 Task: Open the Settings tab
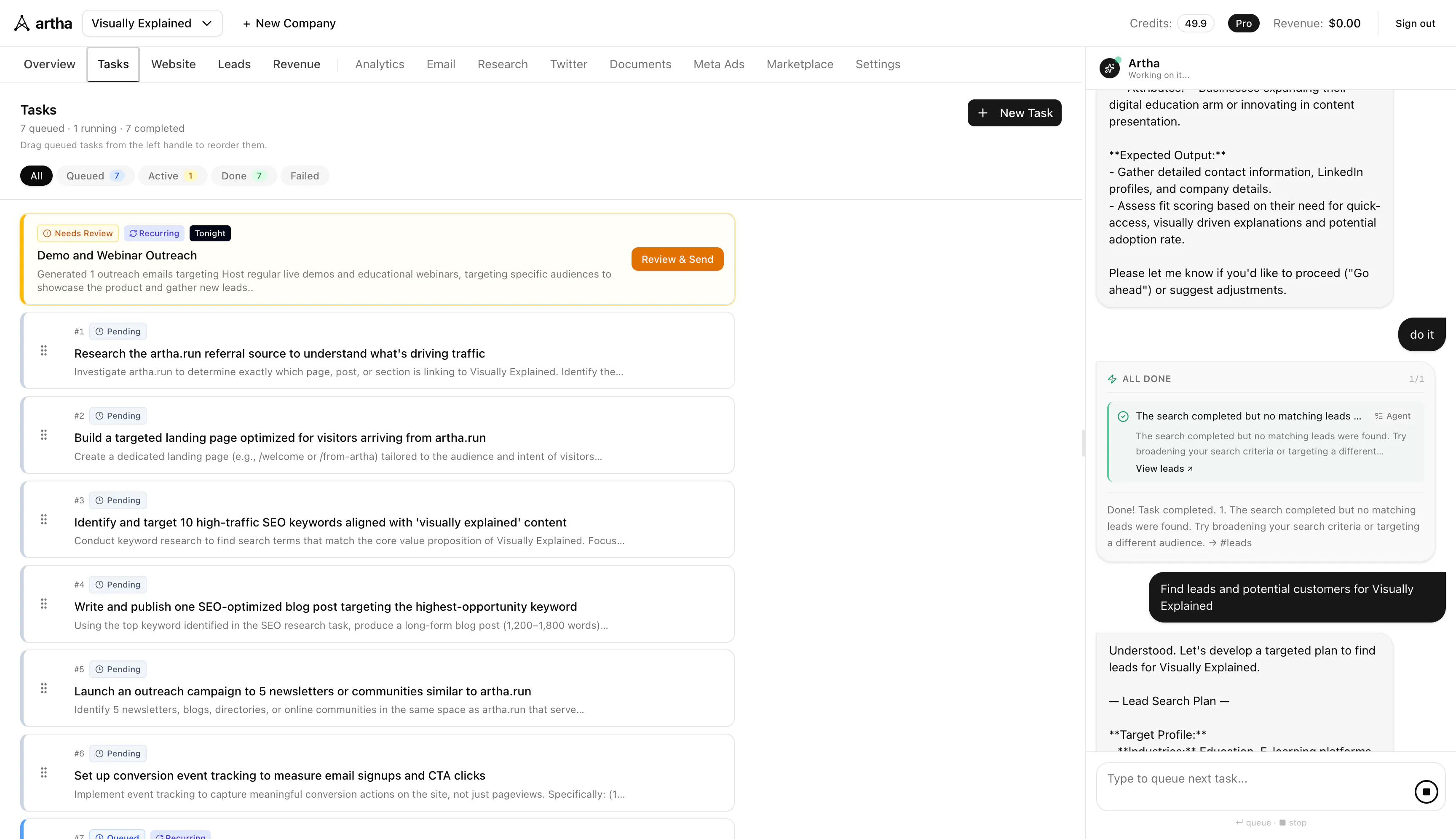point(877,64)
